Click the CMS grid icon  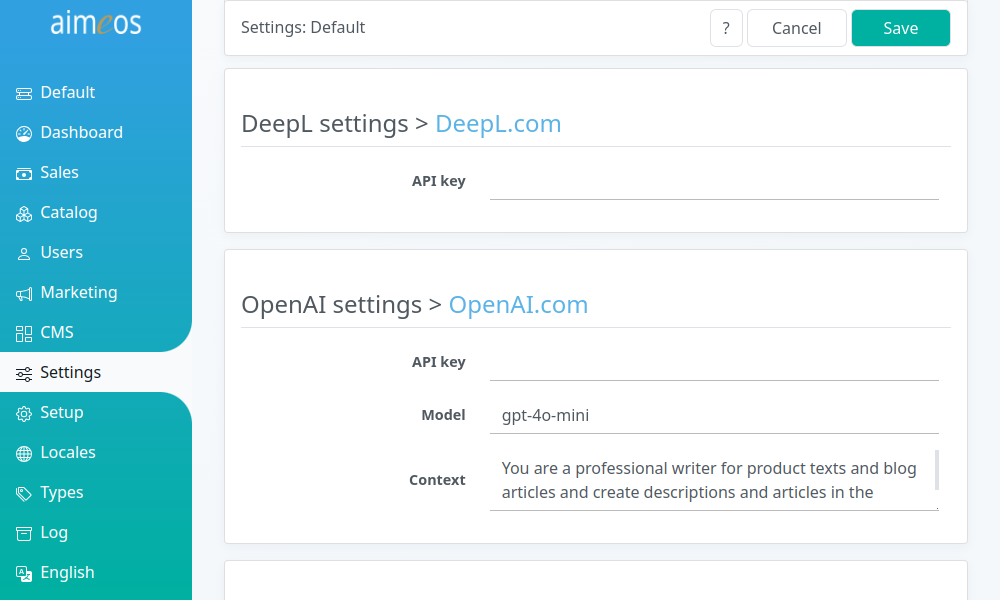click(x=24, y=334)
